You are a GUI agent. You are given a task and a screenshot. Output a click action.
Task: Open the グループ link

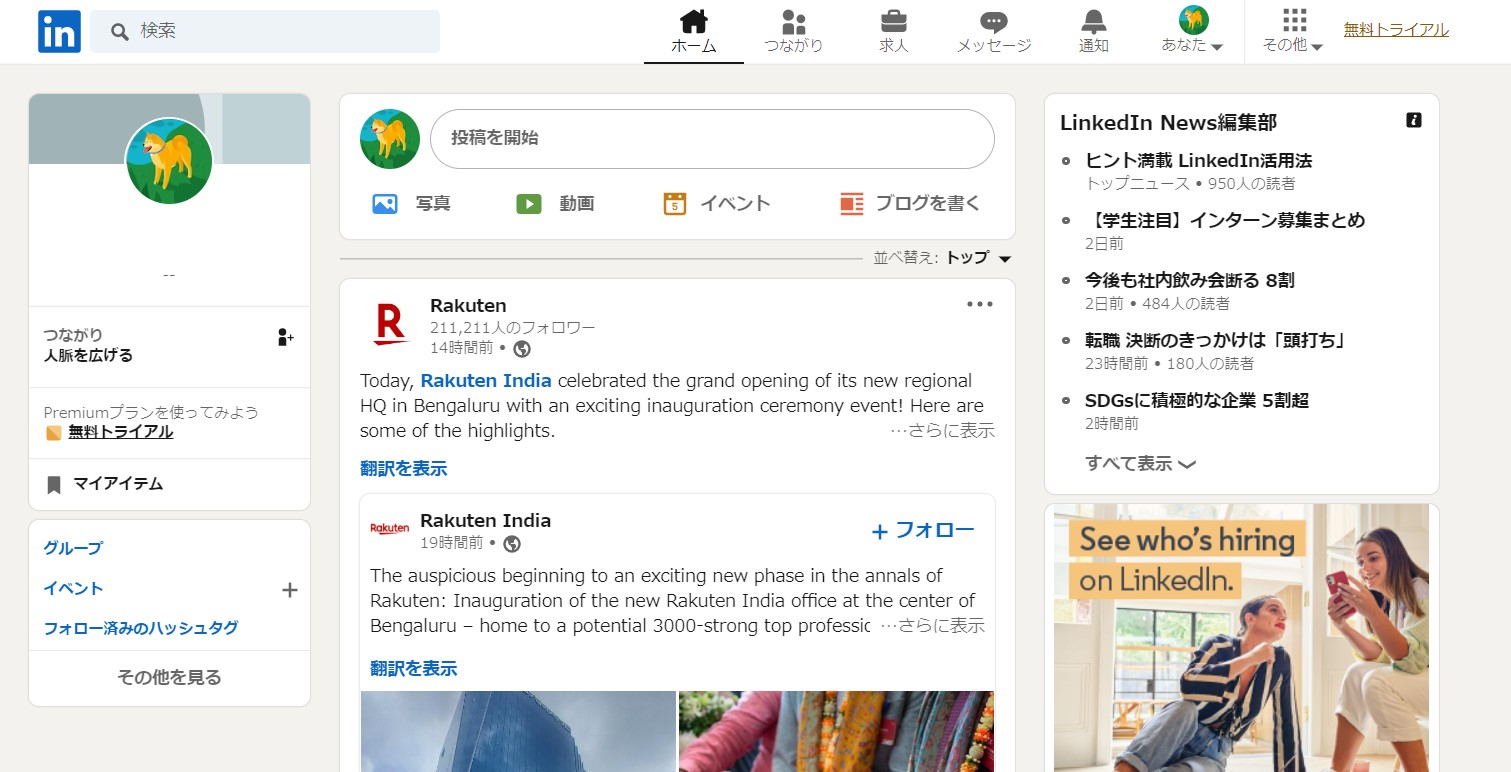coord(73,548)
